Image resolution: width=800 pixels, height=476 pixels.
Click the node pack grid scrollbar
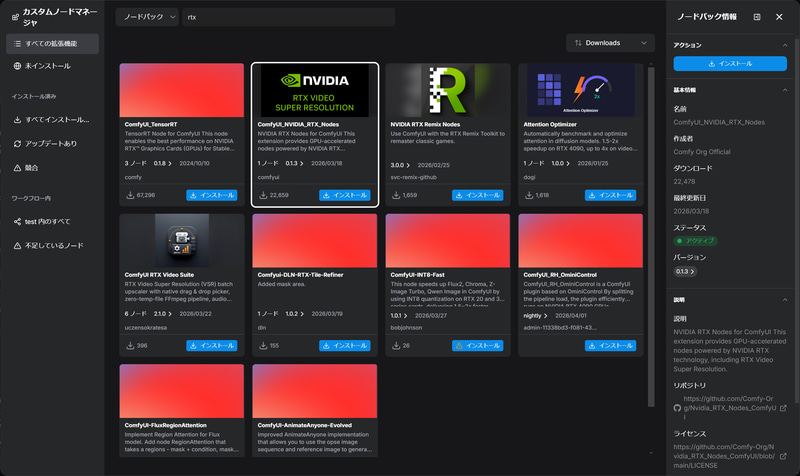pos(651,237)
